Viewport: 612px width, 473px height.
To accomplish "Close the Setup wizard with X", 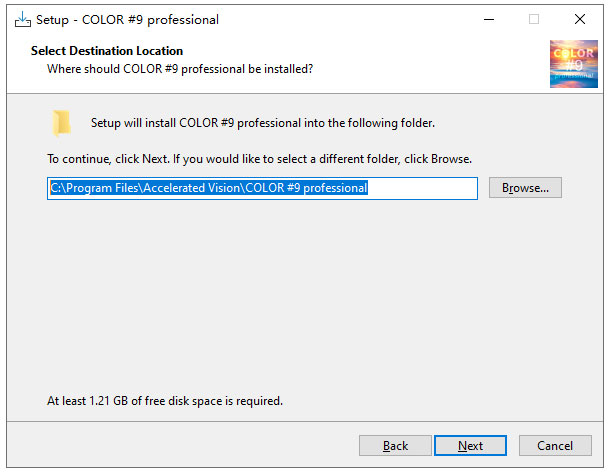I will [x=580, y=19].
